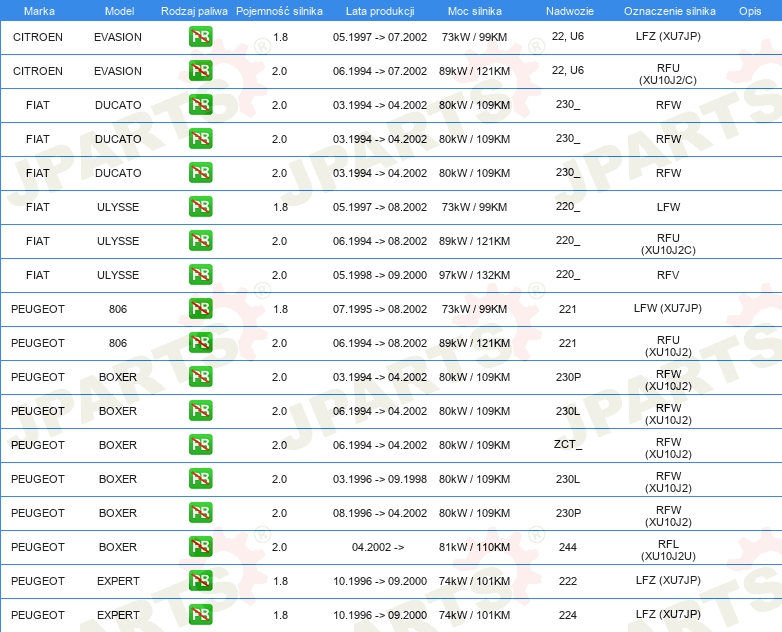This screenshot has height=632, width=782.
Task: Select the date cell '05.1998 -> 09.2000'
Action: (380, 275)
